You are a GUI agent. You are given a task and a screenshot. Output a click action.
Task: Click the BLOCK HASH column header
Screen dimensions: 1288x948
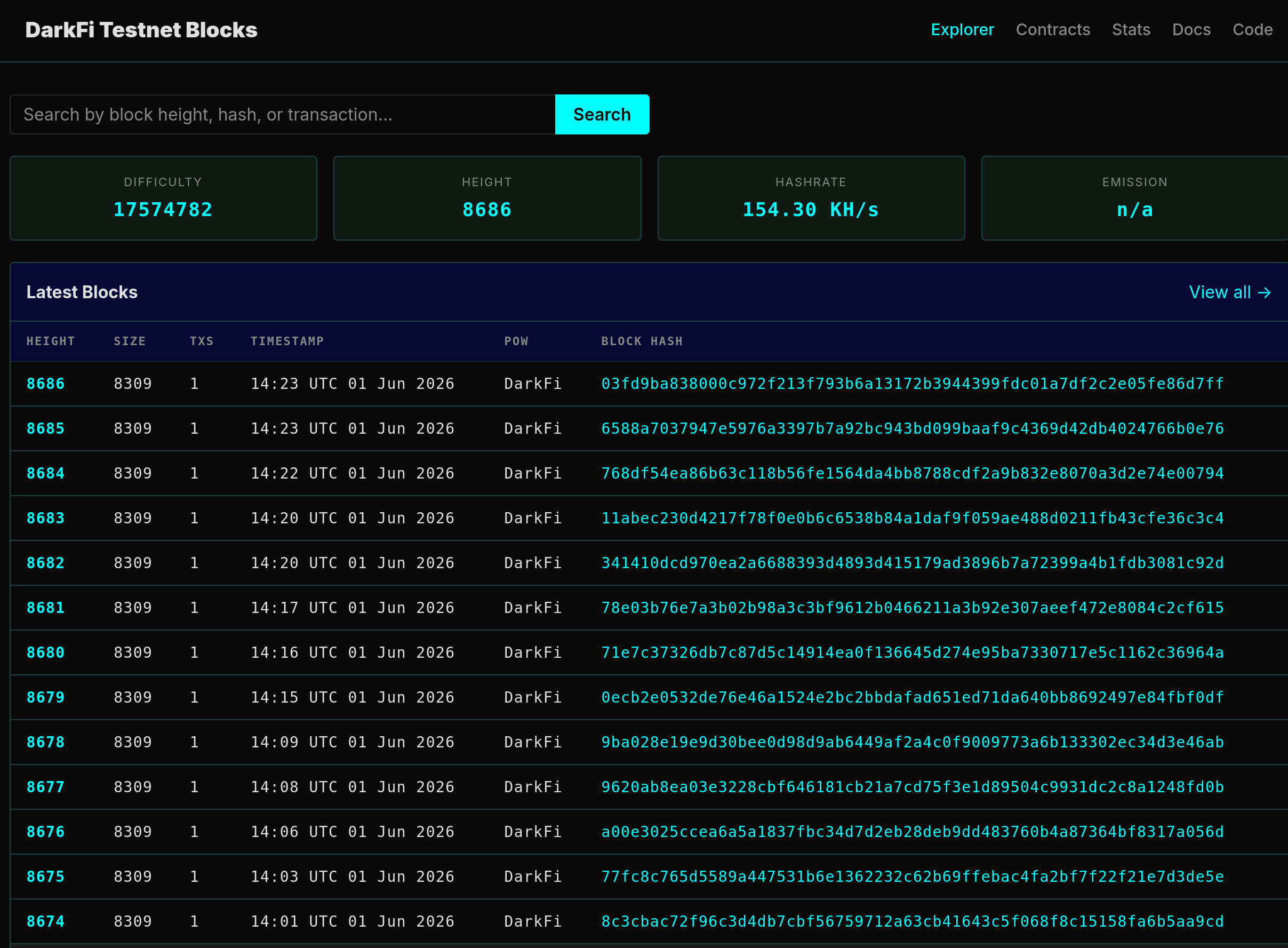(x=642, y=341)
